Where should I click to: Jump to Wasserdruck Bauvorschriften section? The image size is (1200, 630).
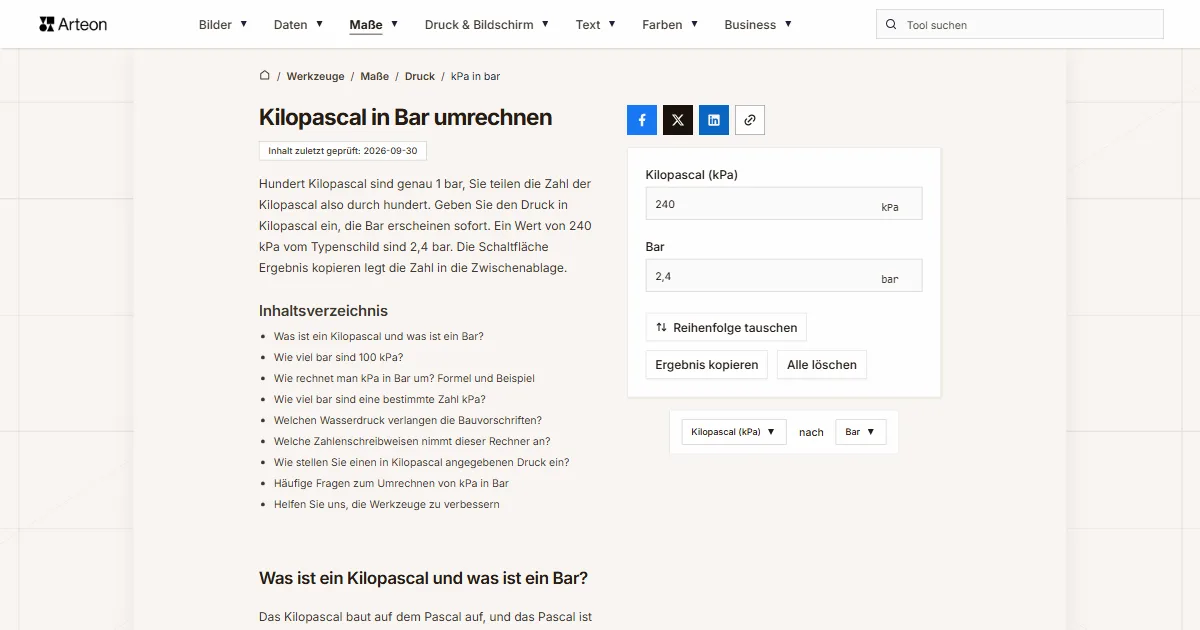pos(408,420)
